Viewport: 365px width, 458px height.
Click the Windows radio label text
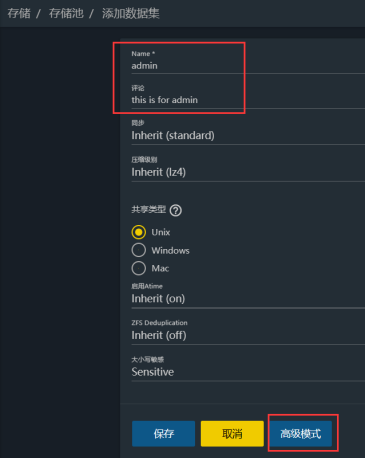click(170, 250)
